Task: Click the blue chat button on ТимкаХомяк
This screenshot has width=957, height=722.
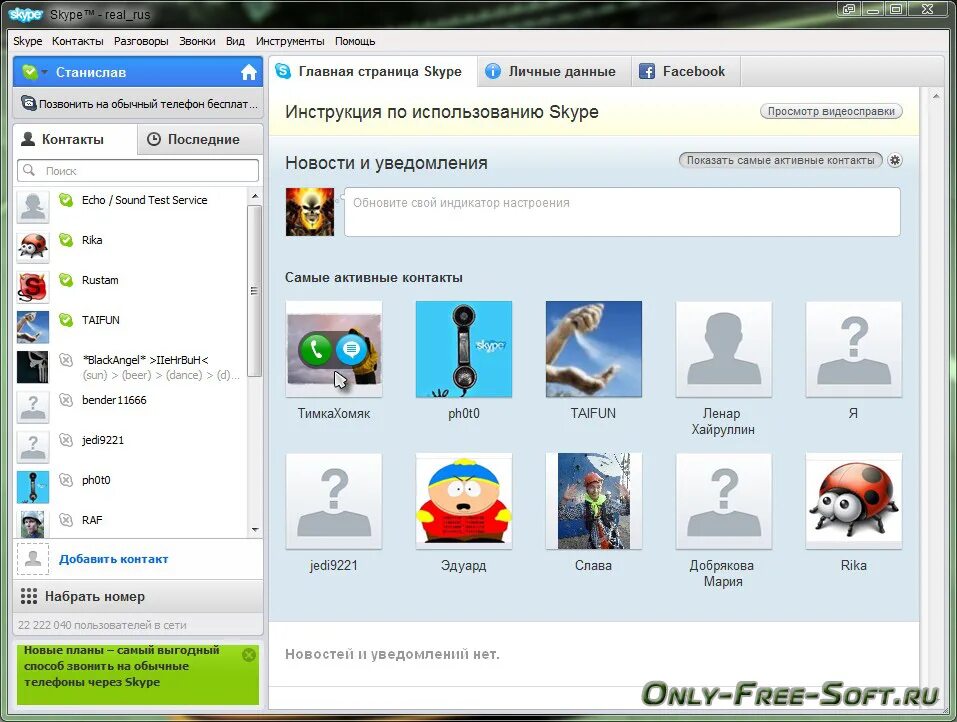Action: (x=351, y=349)
